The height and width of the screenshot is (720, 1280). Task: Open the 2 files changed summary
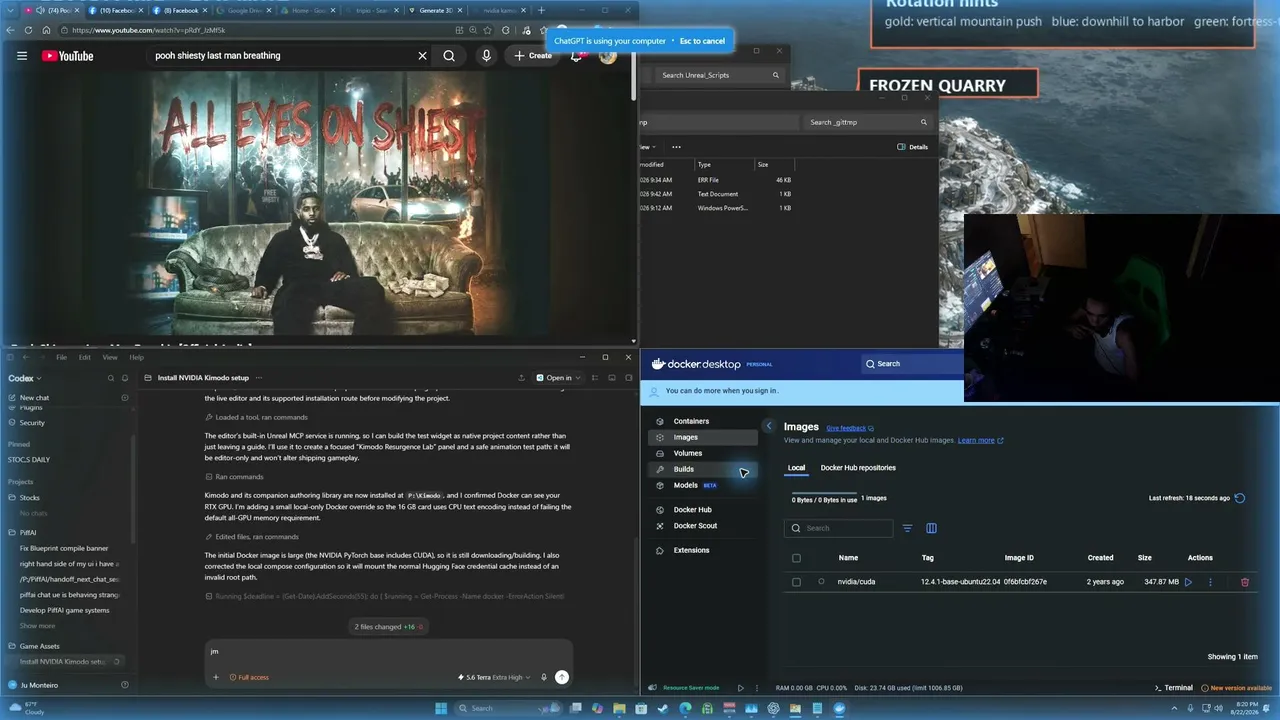(x=389, y=627)
